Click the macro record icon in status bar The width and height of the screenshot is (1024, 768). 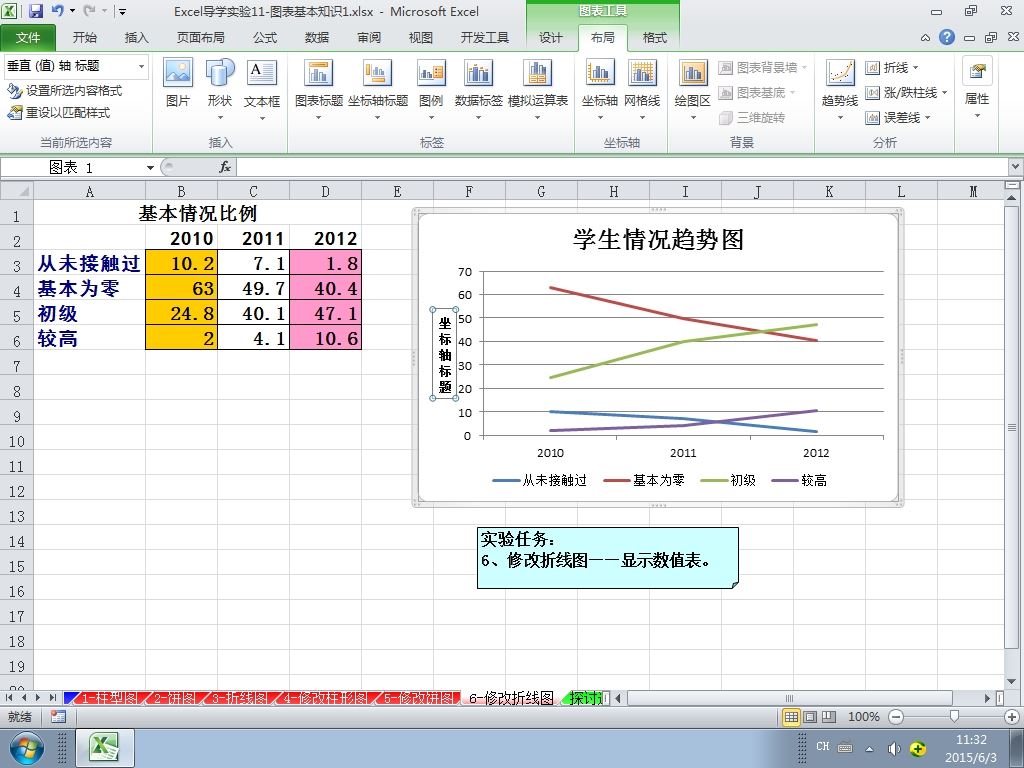(x=58, y=716)
